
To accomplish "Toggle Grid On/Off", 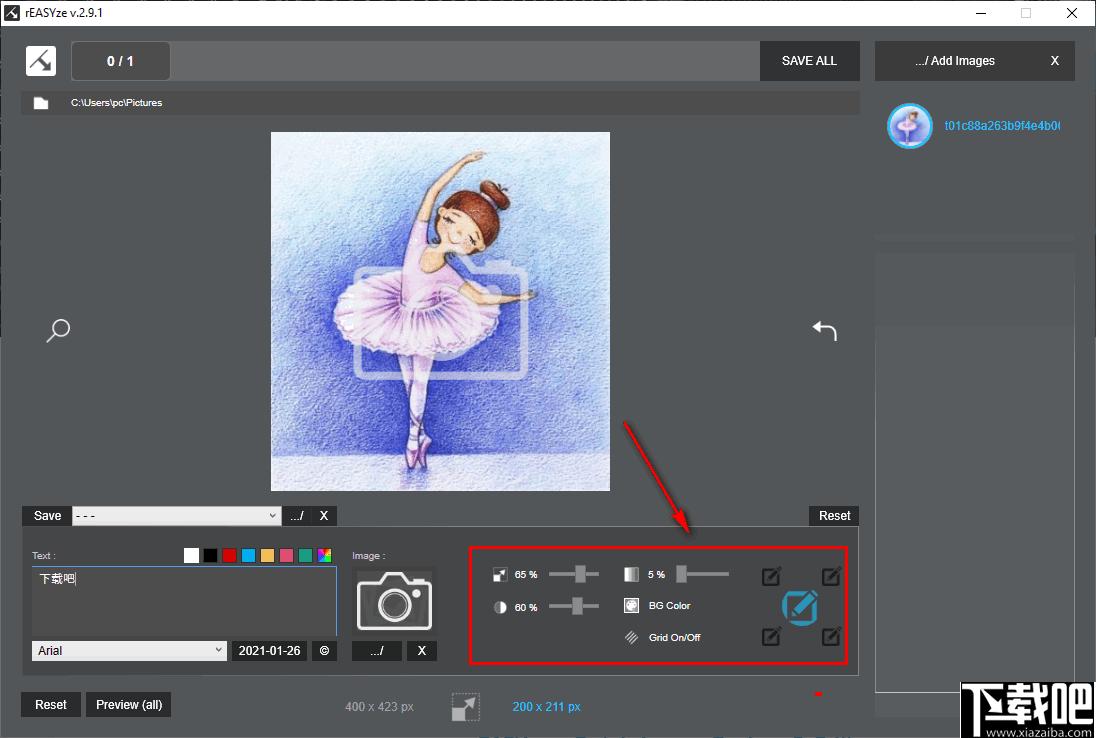I will point(675,637).
